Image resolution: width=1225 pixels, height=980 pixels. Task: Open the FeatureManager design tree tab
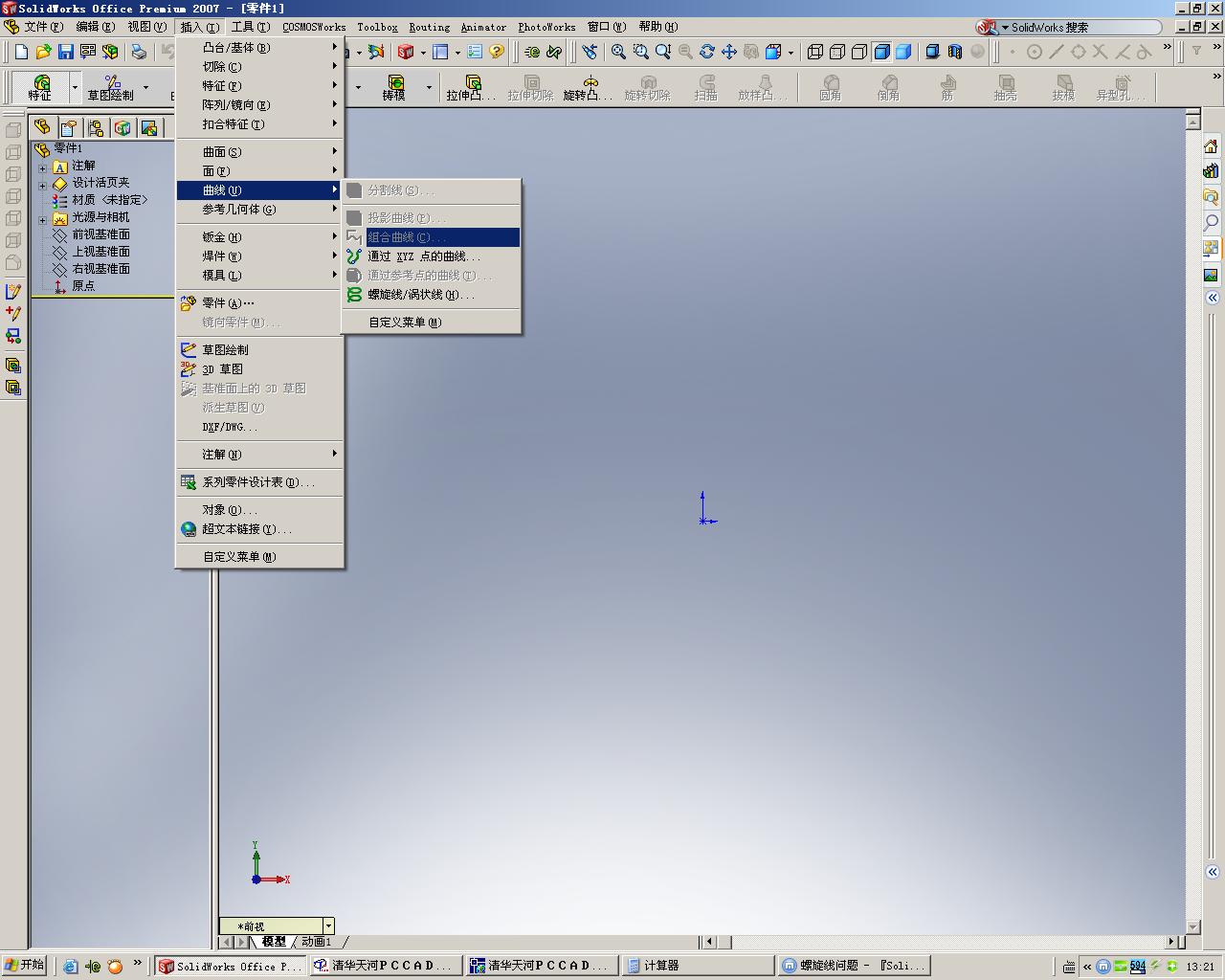tap(42, 127)
